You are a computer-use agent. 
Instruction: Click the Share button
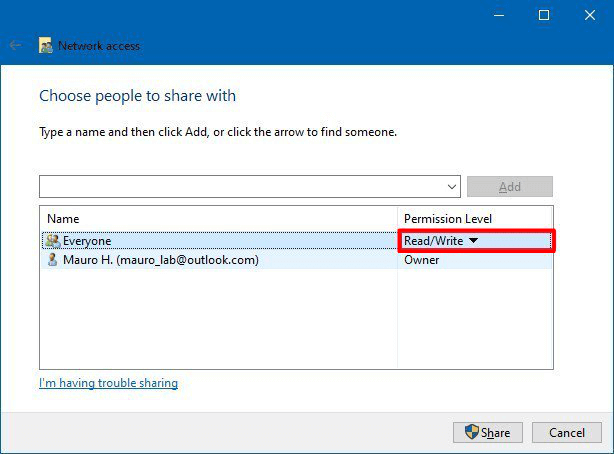pyautogui.click(x=487, y=432)
